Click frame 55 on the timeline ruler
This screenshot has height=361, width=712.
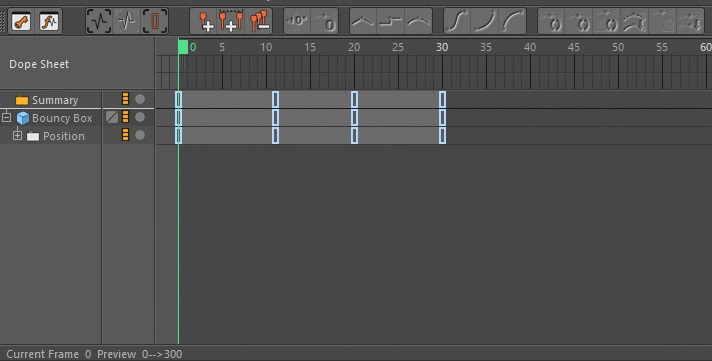point(662,47)
